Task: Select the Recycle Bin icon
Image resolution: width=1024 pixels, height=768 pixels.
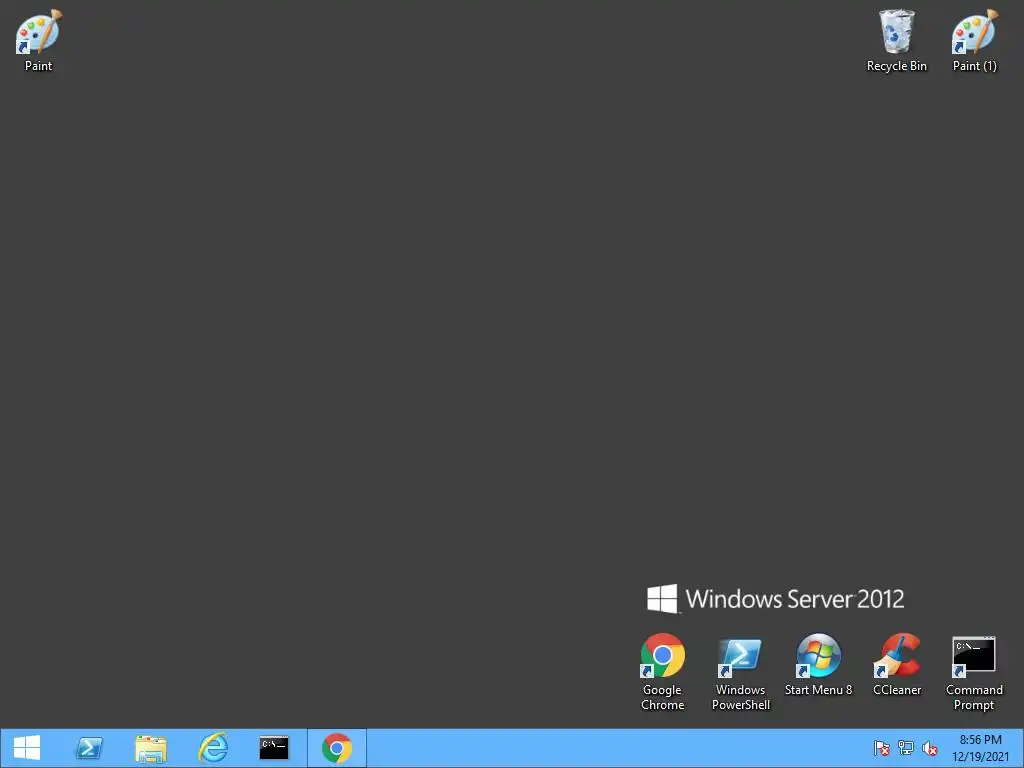Action: click(x=897, y=40)
